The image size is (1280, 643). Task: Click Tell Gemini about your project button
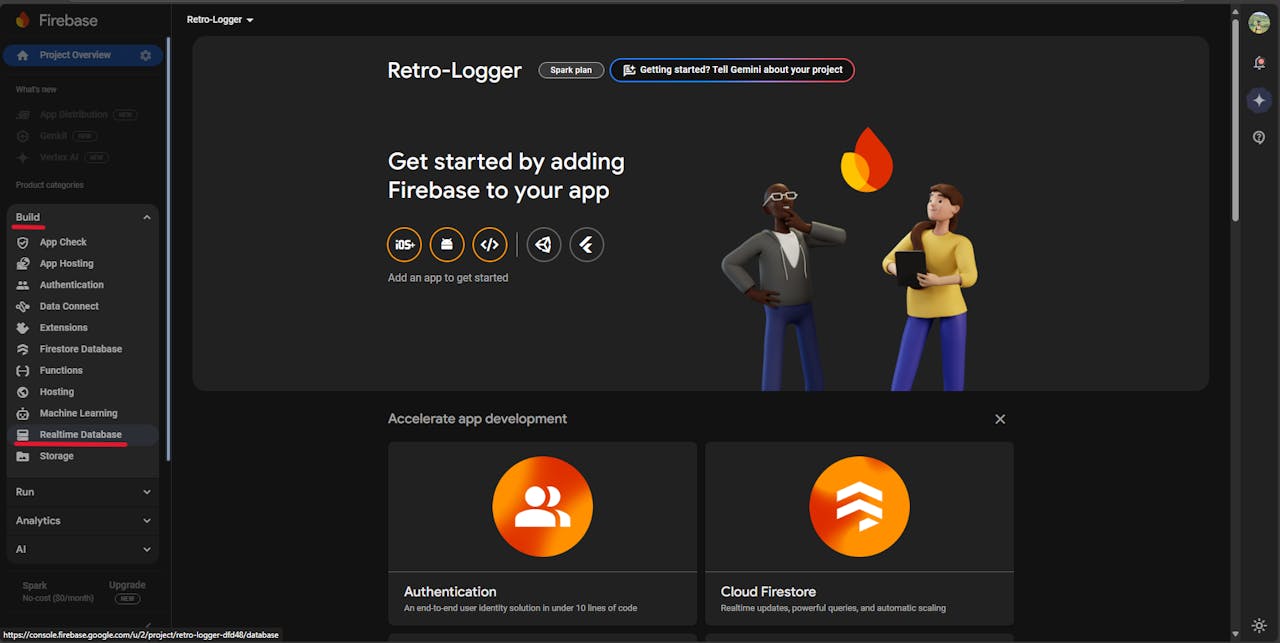click(x=732, y=70)
